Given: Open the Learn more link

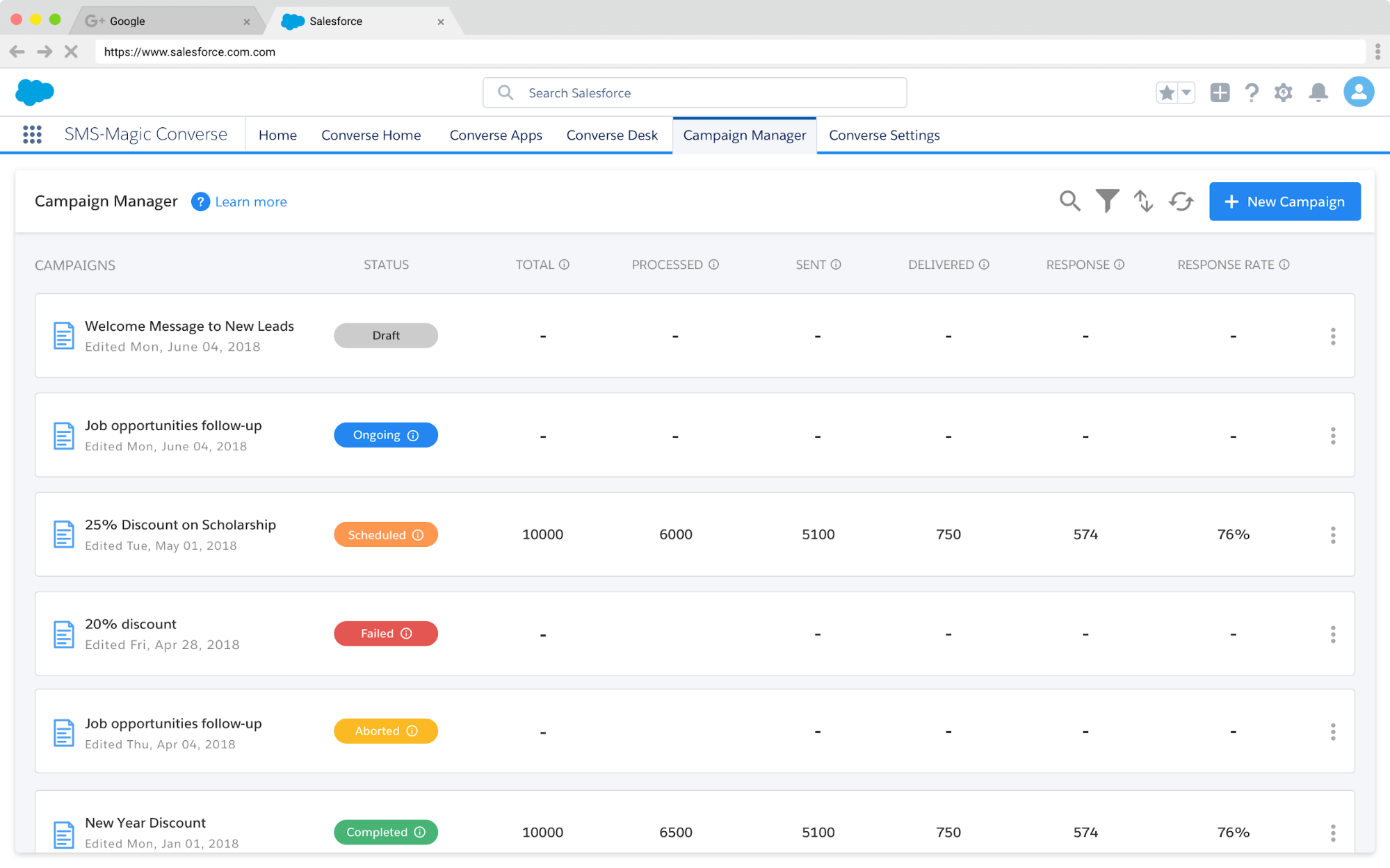Looking at the screenshot, I should pos(251,202).
